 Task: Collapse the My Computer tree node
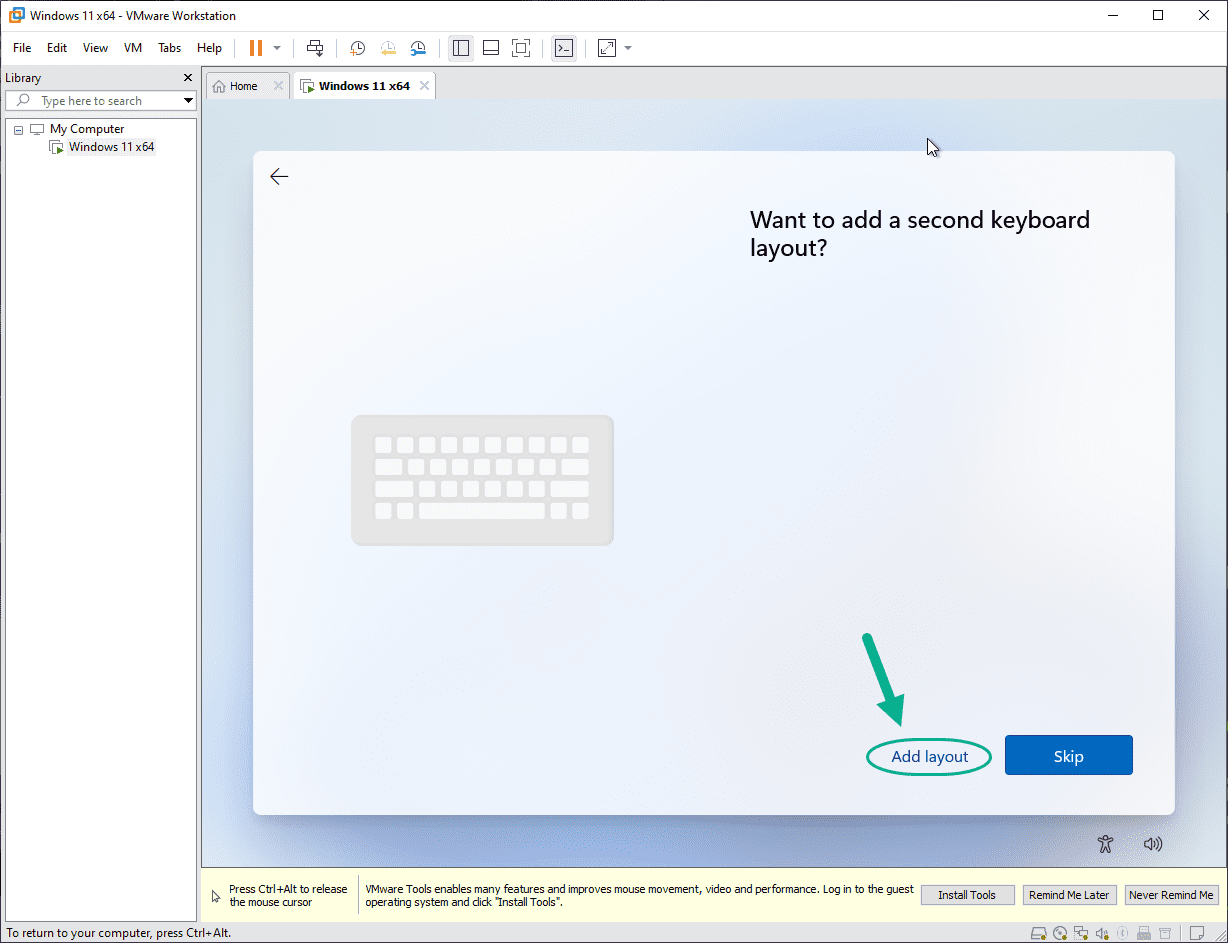tap(18, 130)
